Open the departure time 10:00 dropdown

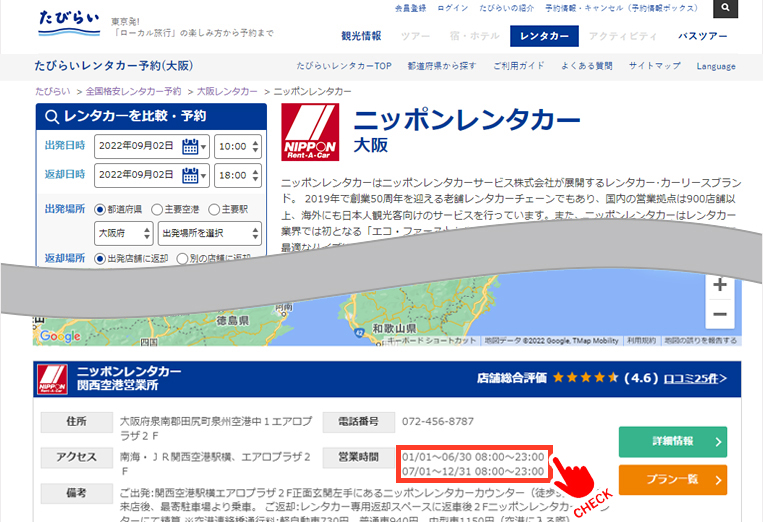[238, 146]
